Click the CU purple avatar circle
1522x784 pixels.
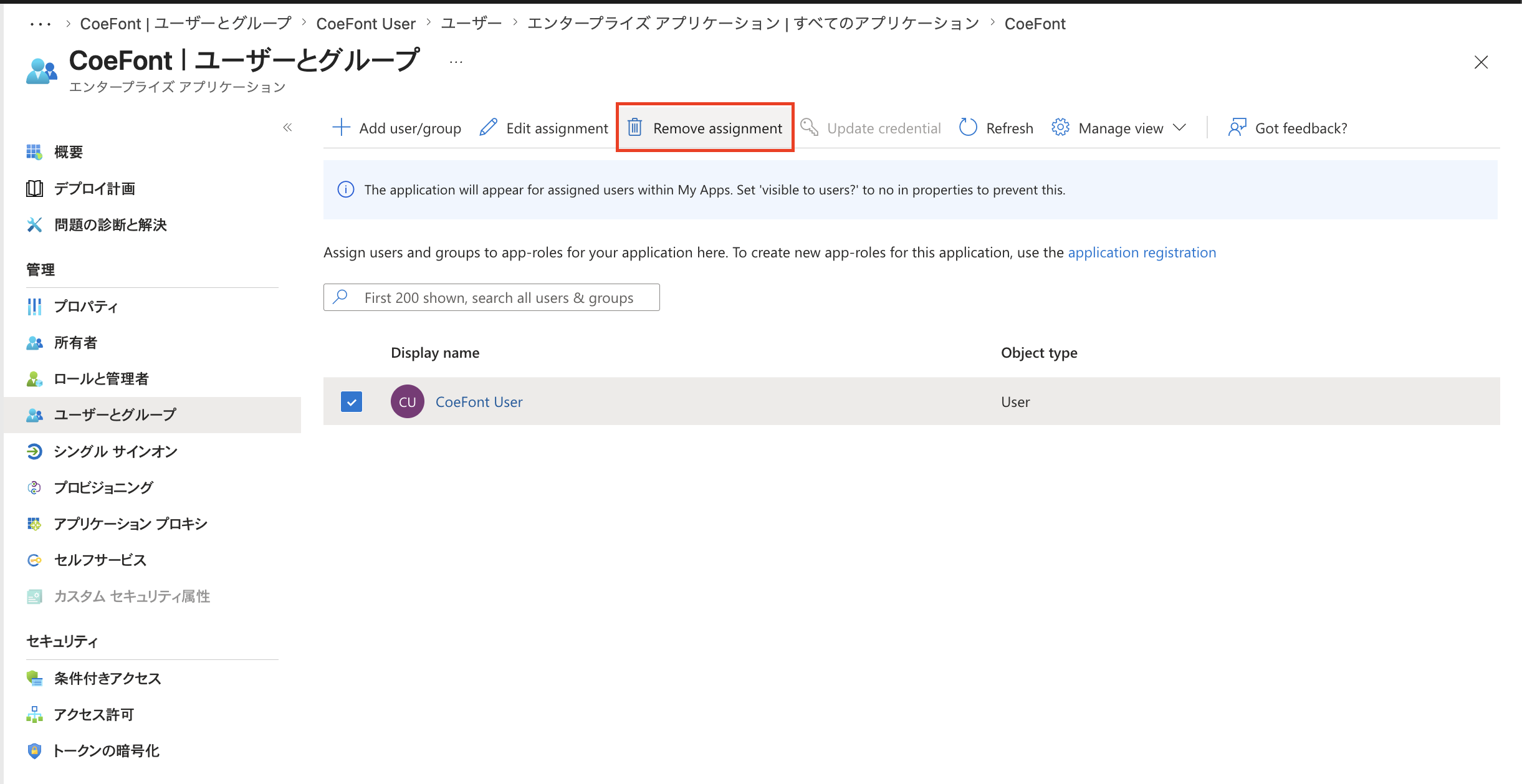(408, 401)
